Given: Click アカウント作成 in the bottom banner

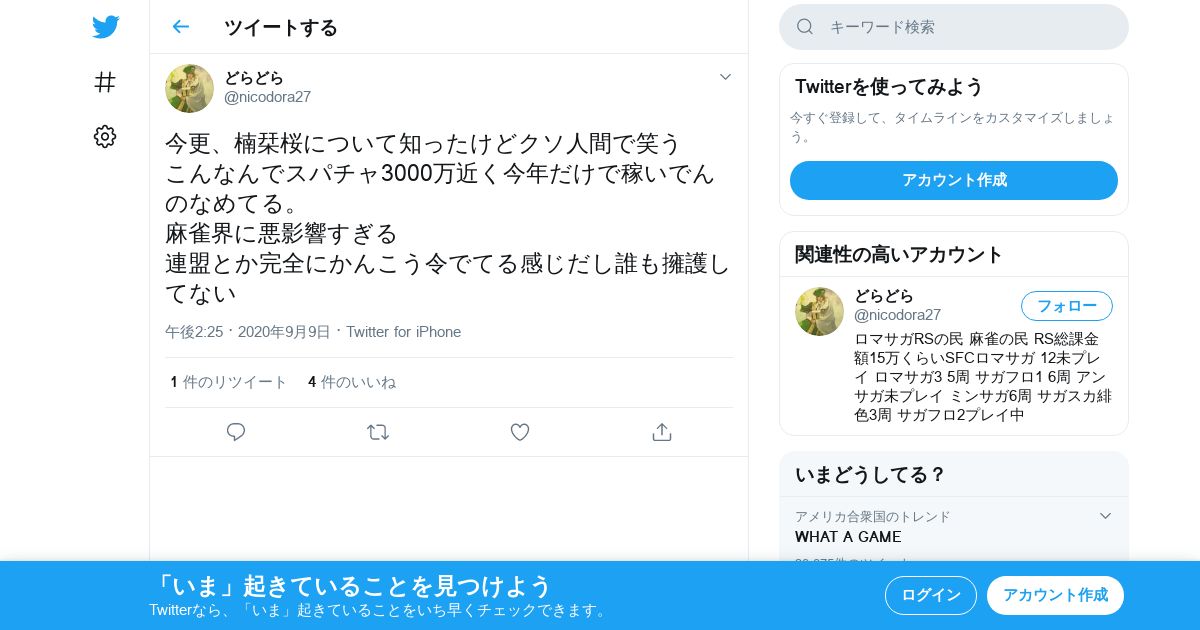Looking at the screenshot, I should point(1055,595).
